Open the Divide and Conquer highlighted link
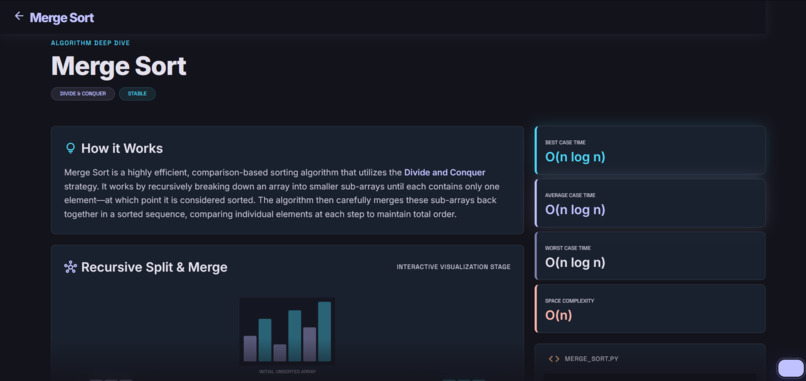This screenshot has height=381, width=806. tap(445, 172)
